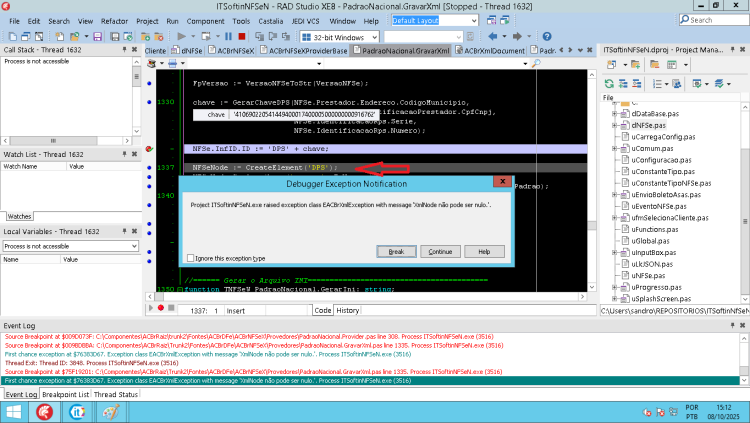Screen dimensions: 750x423
Task: Select uNFSe.pas in the Project Manager
Action: click(x=648, y=276)
